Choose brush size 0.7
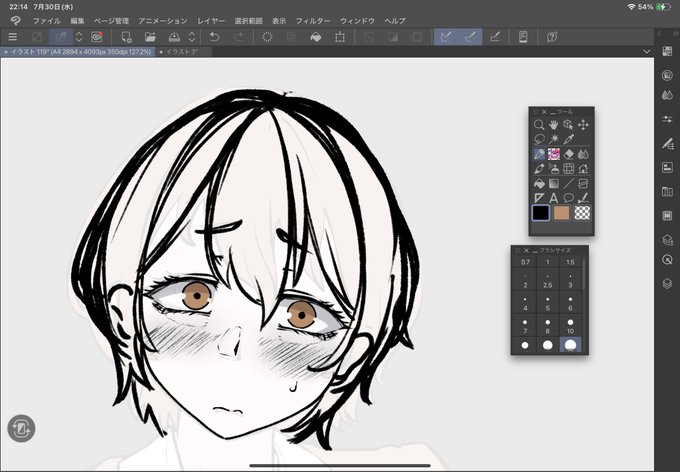This screenshot has height=472, width=680. tap(525, 262)
